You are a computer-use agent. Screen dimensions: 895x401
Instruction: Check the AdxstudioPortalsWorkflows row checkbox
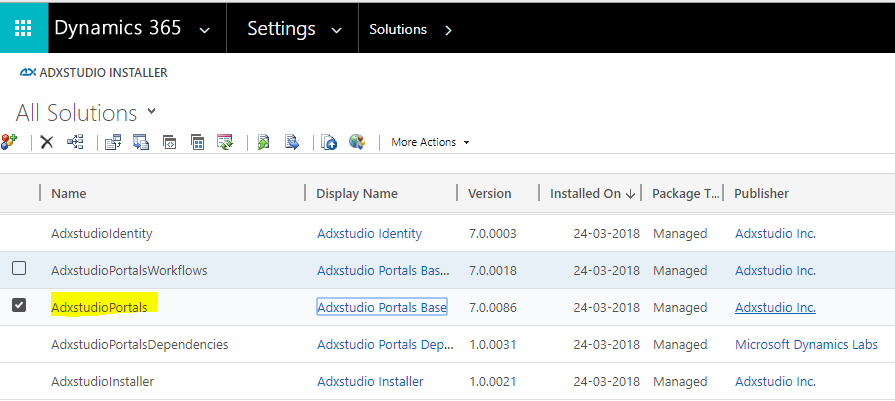point(19,269)
